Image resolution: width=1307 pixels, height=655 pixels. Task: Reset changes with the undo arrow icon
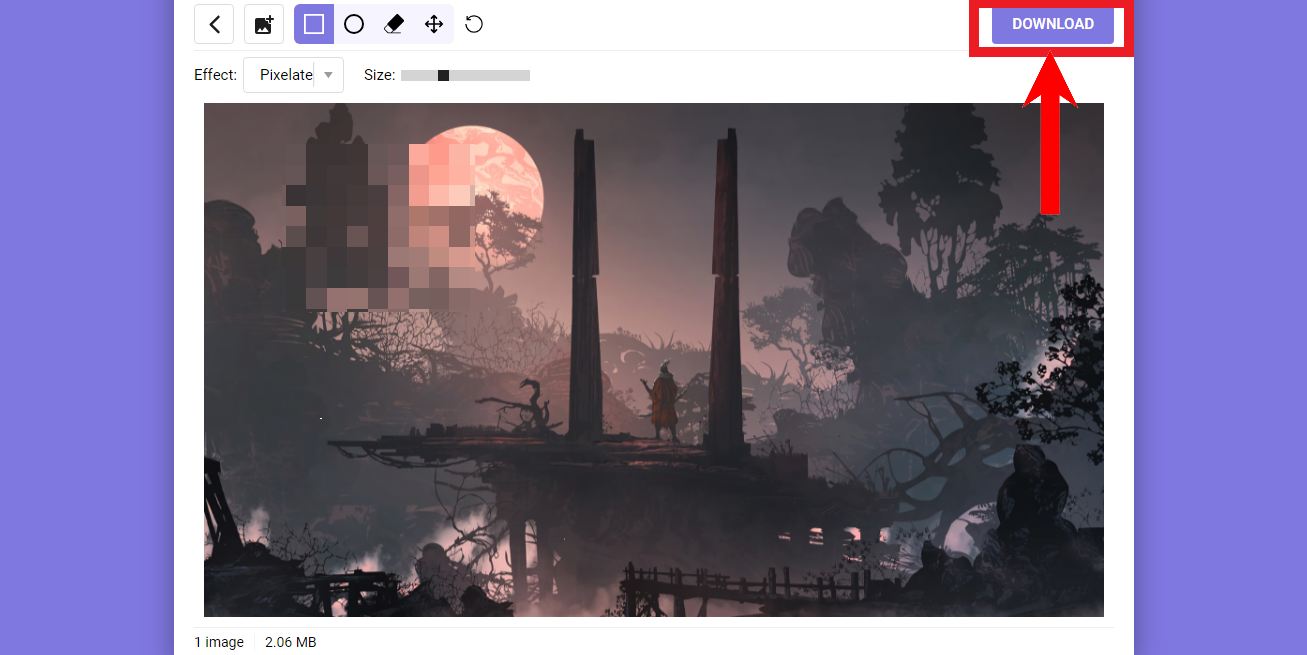474,24
